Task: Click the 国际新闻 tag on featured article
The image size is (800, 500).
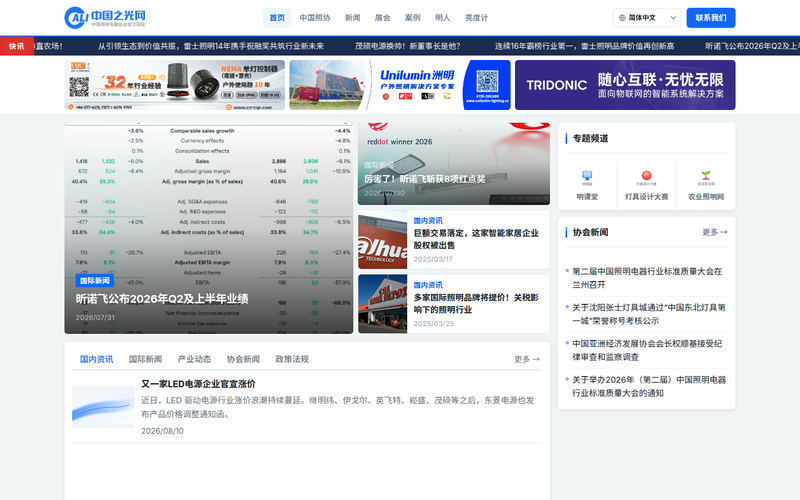Action: tap(95, 281)
